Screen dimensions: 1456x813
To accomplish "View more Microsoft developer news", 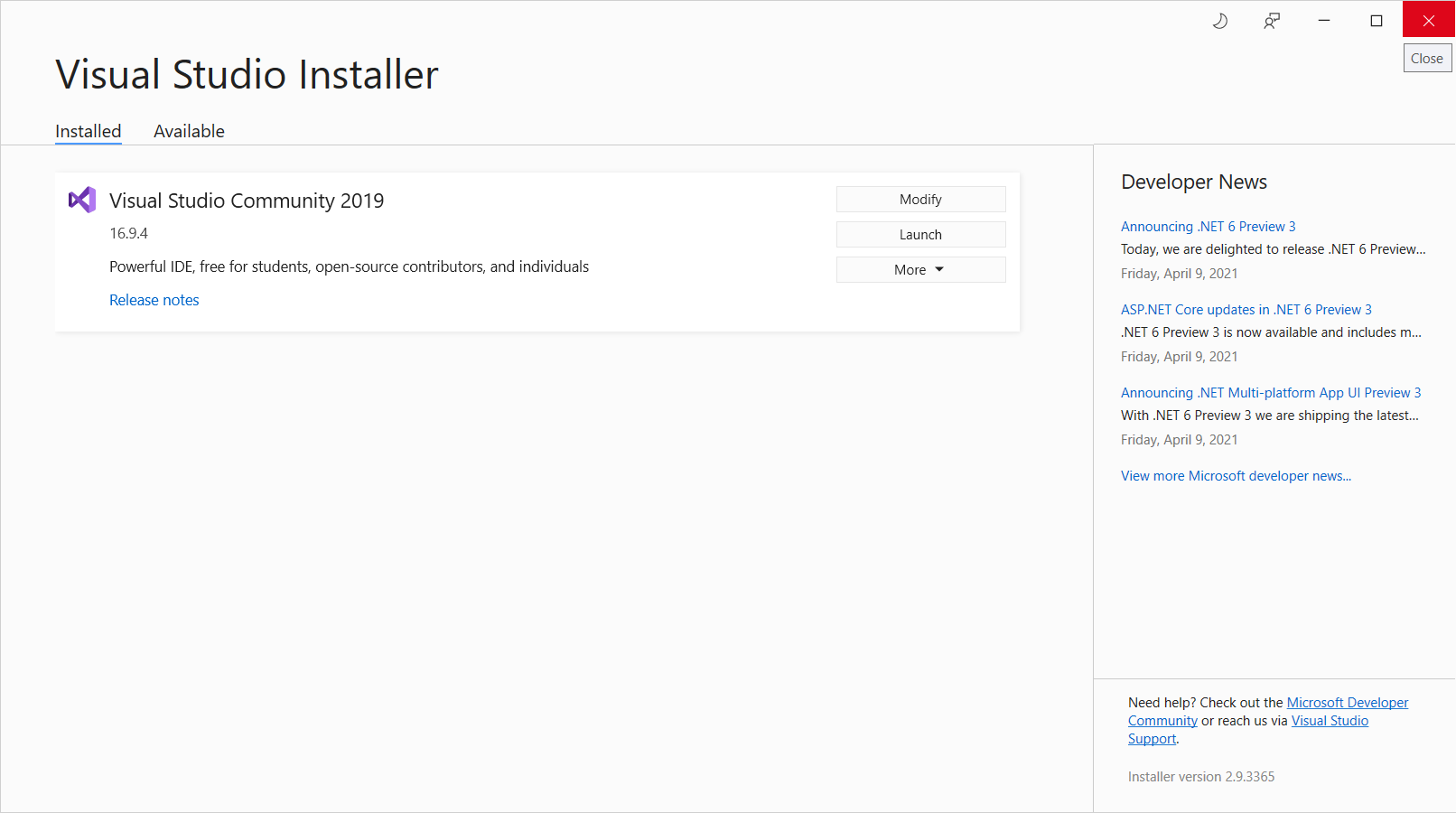I will pos(1236,476).
